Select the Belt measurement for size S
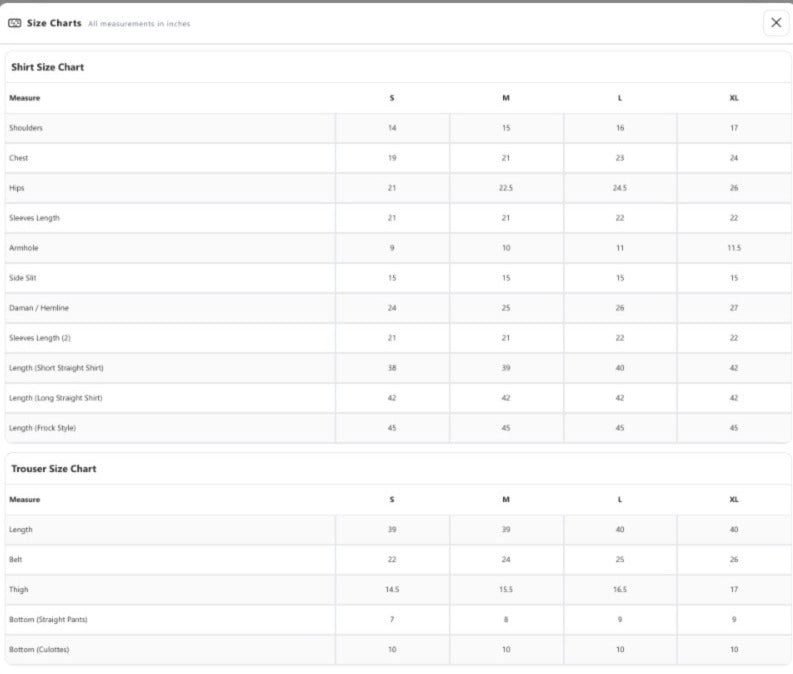The width and height of the screenshot is (793, 674). tap(392, 559)
